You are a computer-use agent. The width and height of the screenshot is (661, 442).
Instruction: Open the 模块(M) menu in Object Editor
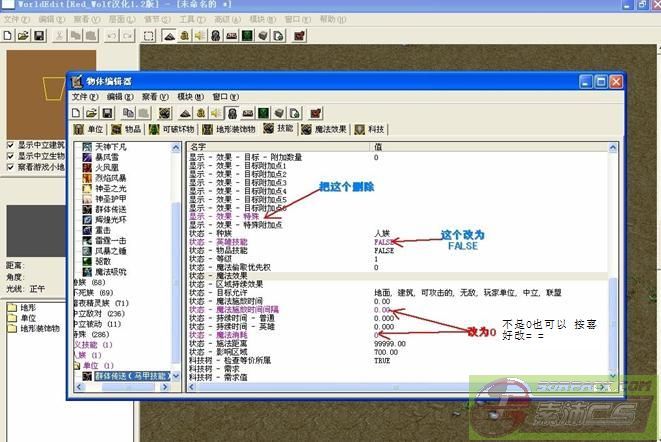pos(187,96)
